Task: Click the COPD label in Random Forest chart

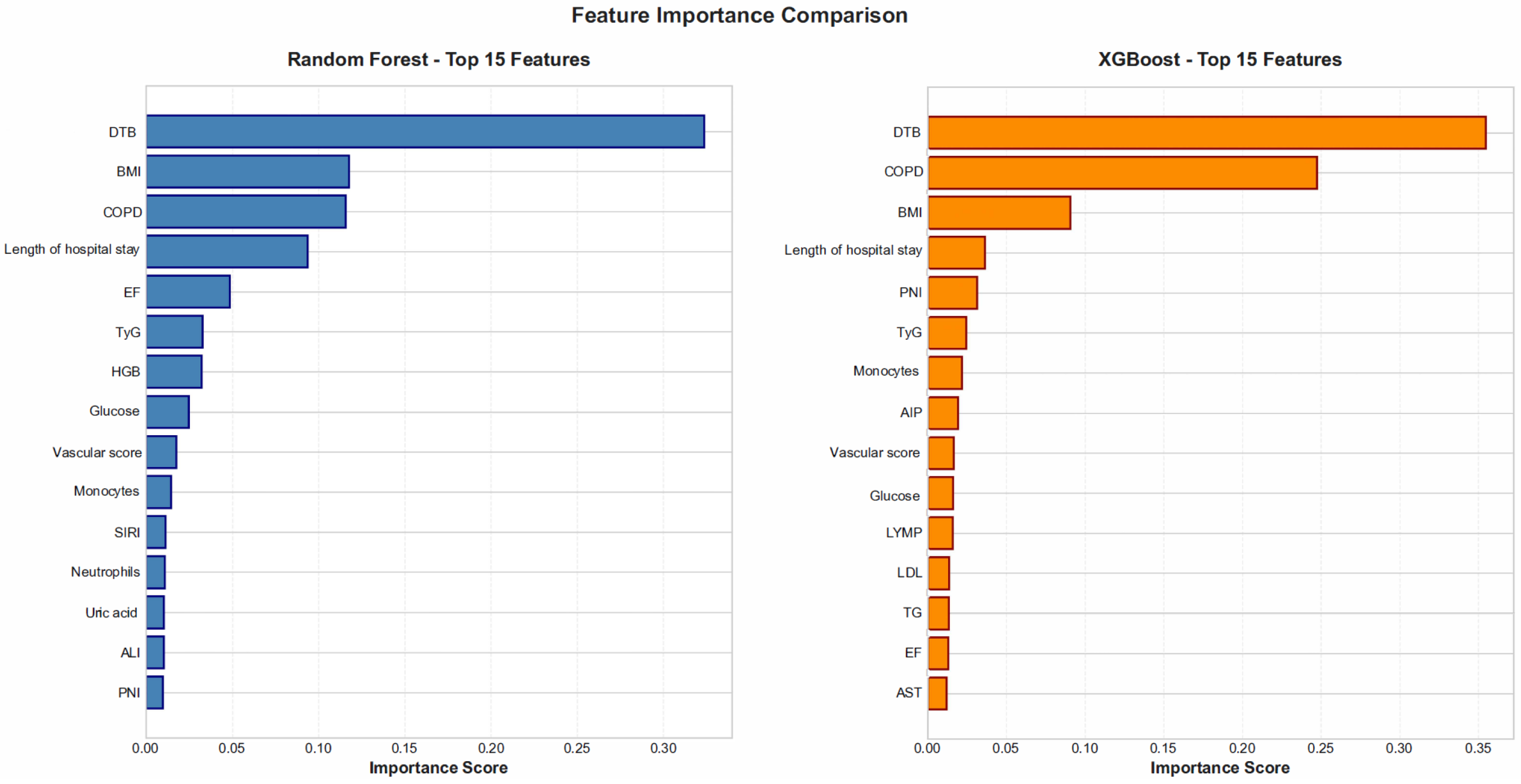Action: 122,213
